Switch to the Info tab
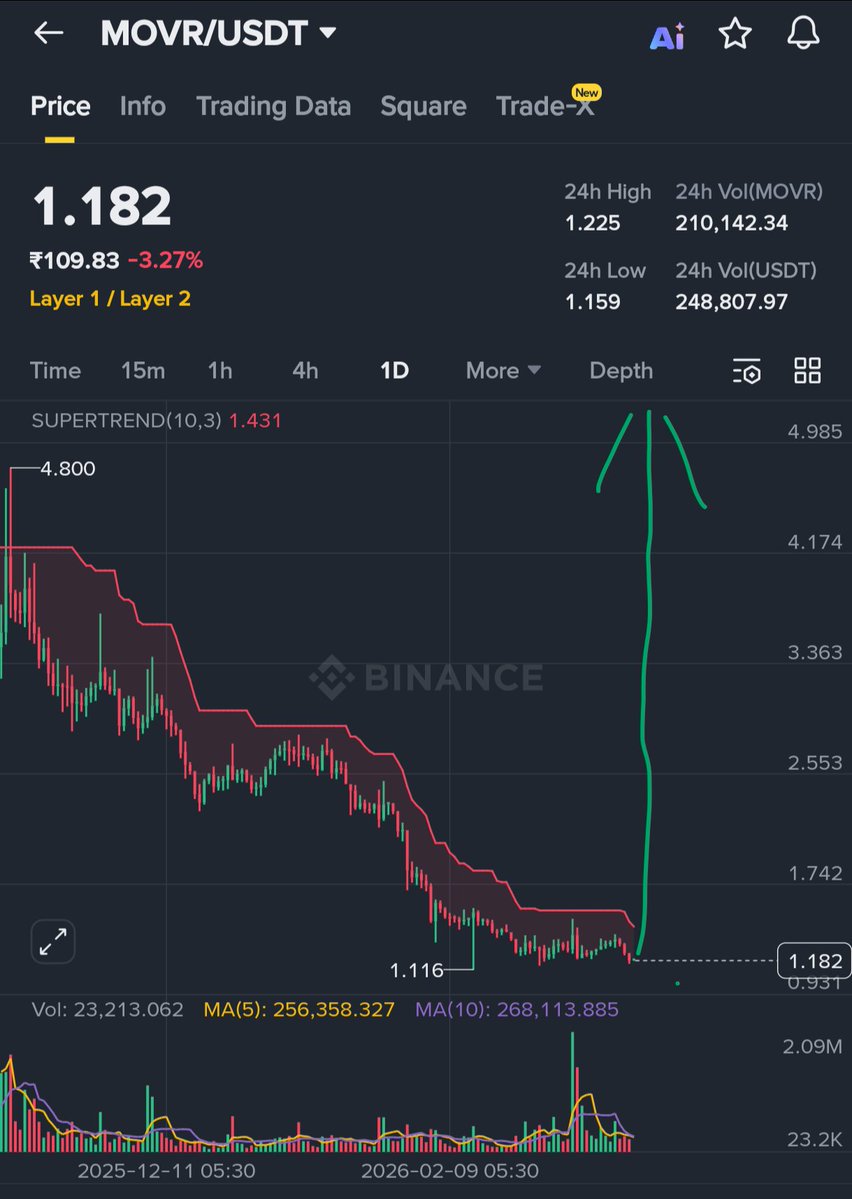Viewport: 852px width, 1199px height. (142, 106)
